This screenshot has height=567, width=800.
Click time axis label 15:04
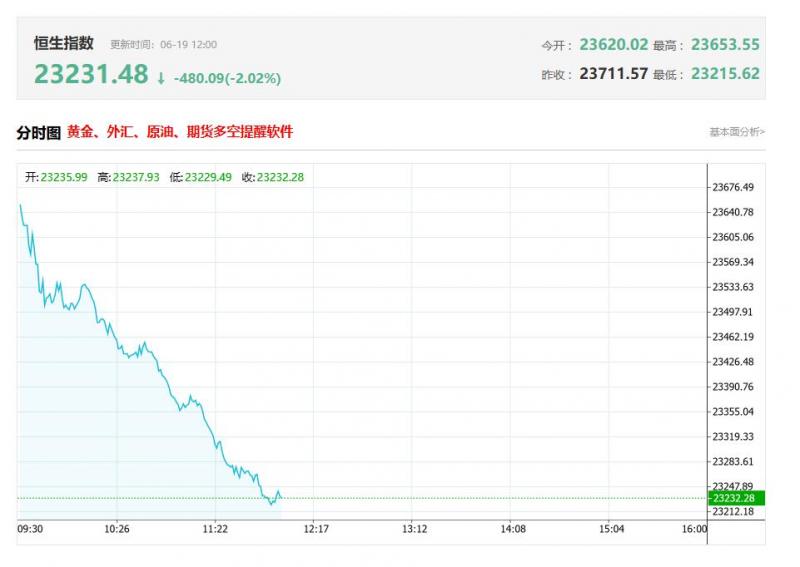point(612,529)
